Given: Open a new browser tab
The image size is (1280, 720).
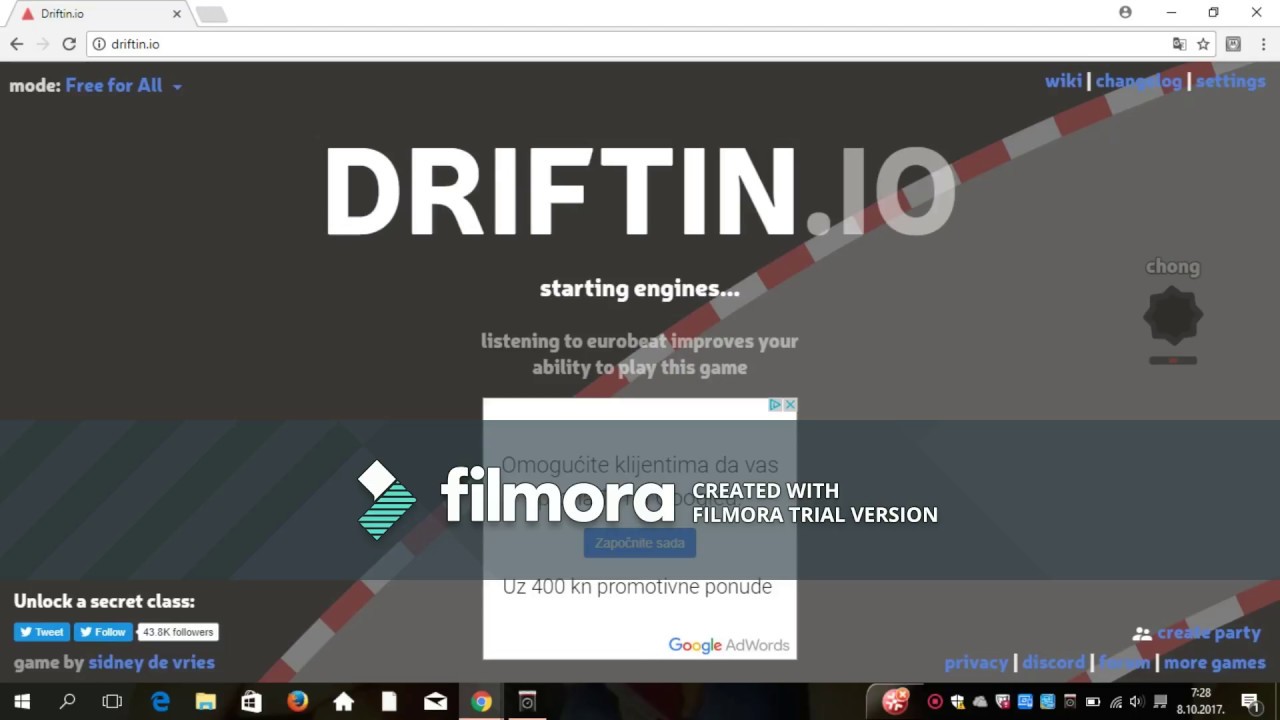Looking at the screenshot, I should coord(211,14).
